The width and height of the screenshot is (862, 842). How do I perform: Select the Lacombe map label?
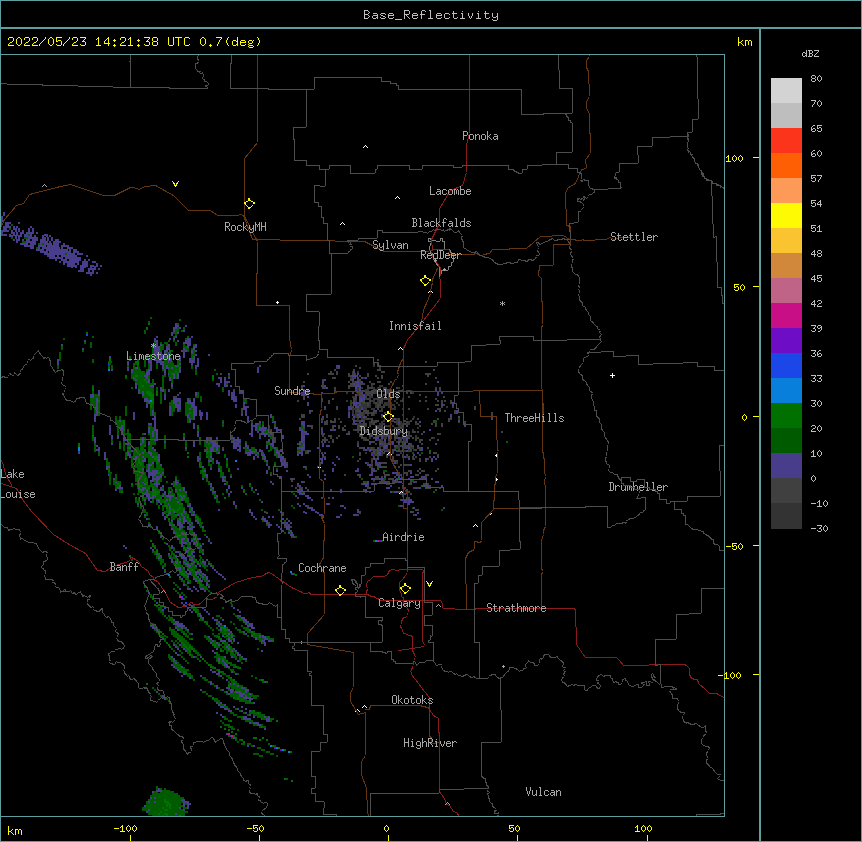[x=450, y=191]
